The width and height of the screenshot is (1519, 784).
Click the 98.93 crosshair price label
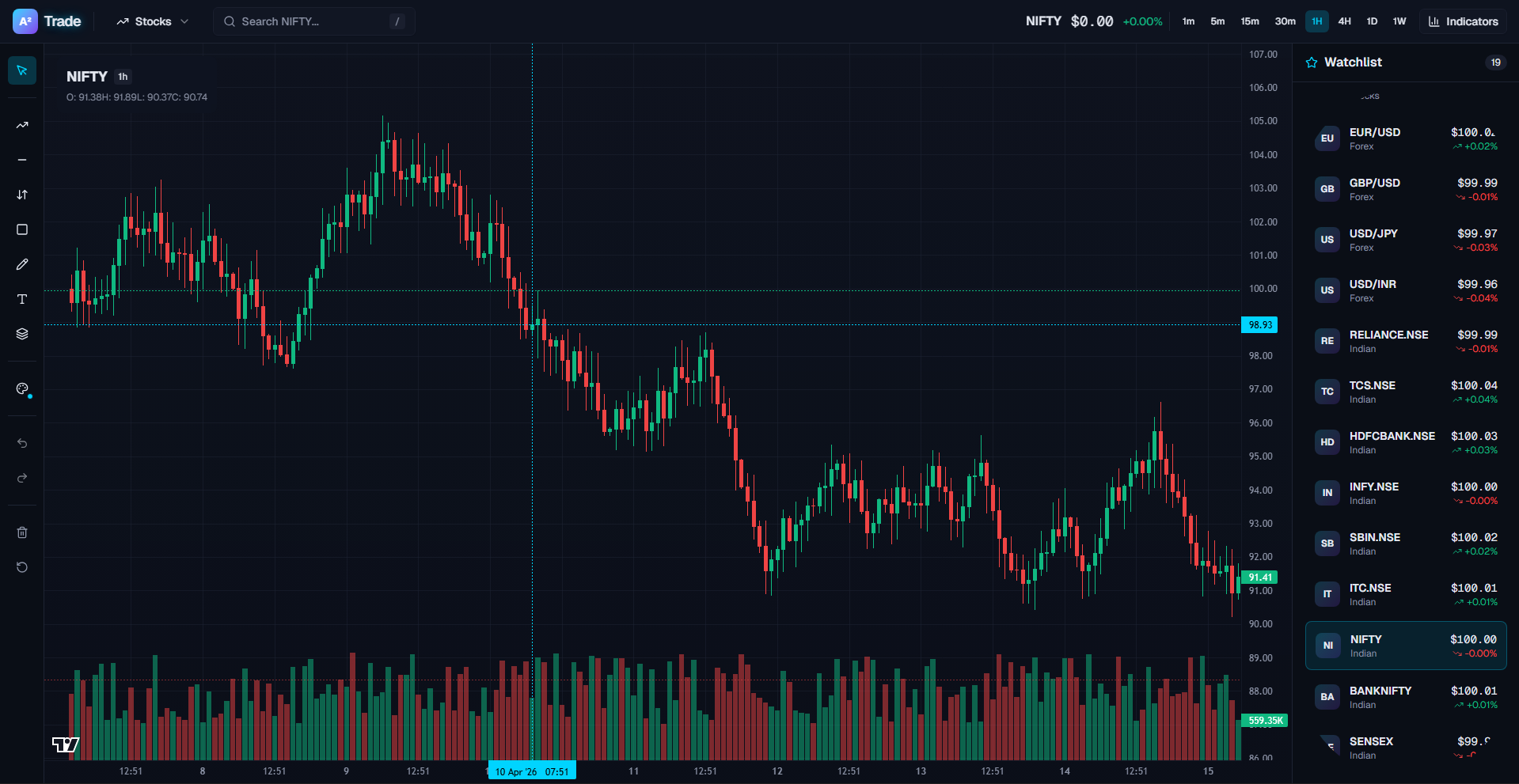(x=1259, y=325)
